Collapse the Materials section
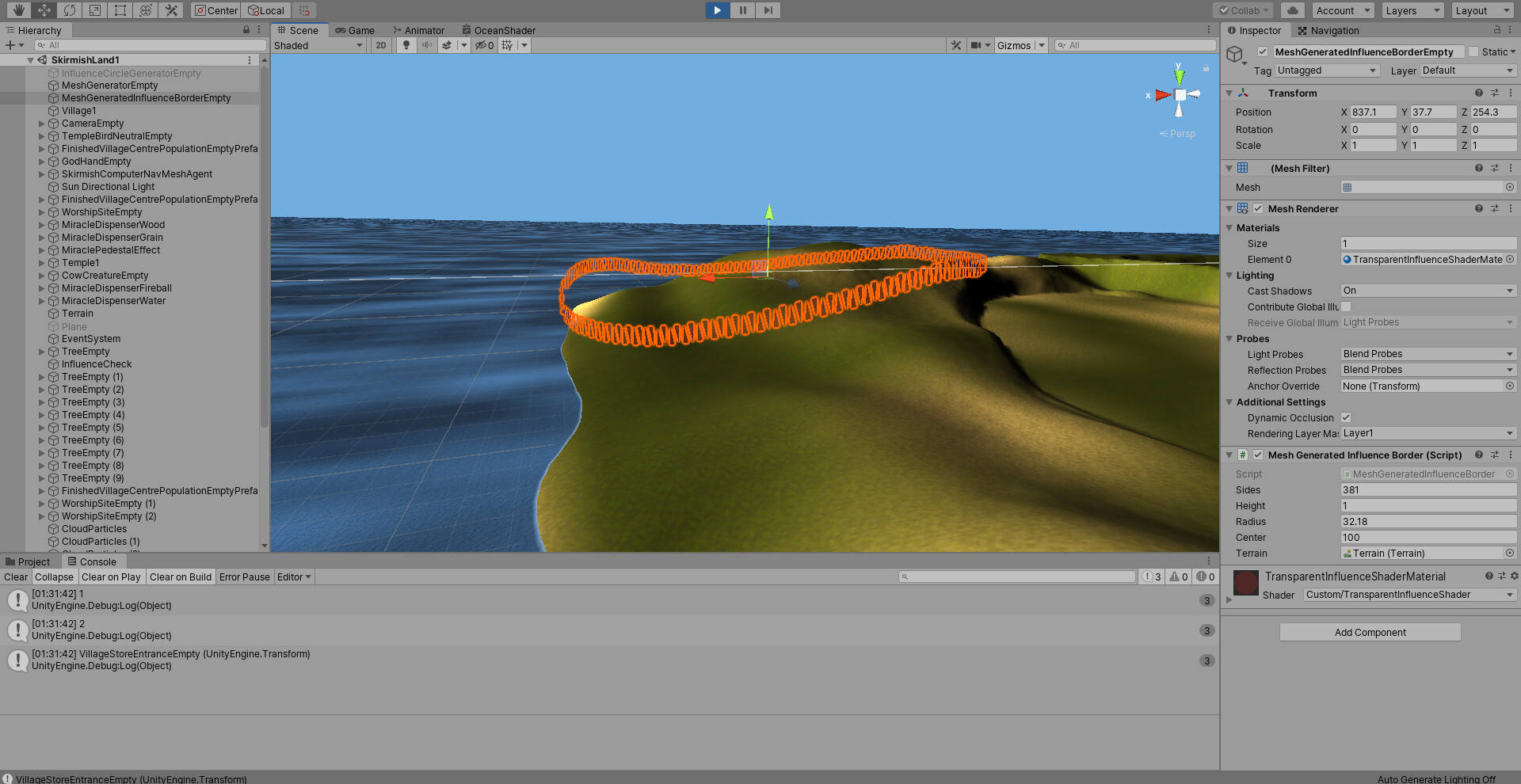 point(1229,228)
